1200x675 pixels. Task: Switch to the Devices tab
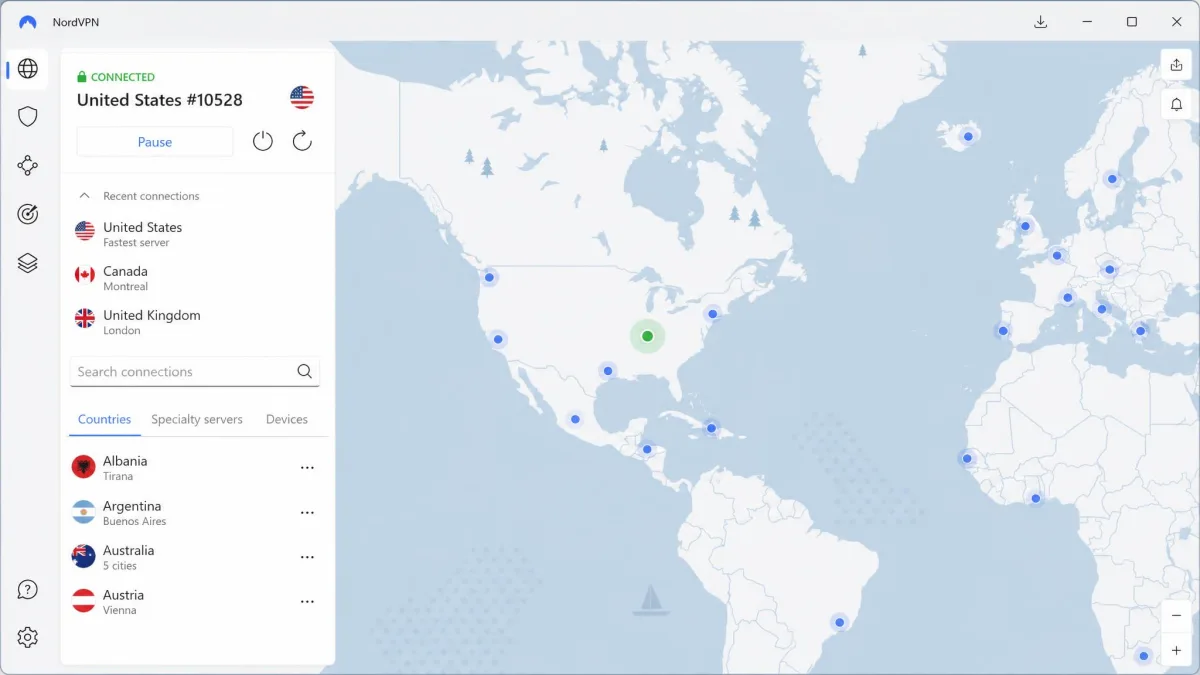tap(287, 419)
